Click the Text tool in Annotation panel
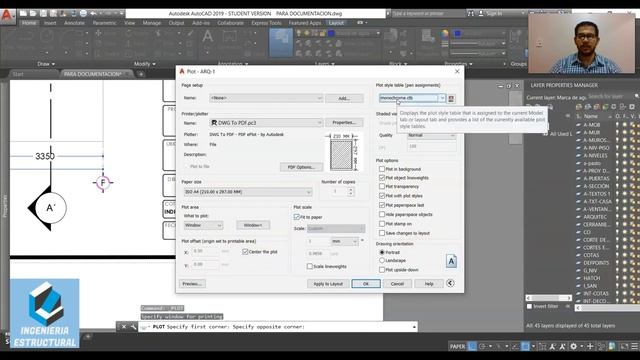This screenshot has height=360, width=640. (208, 38)
